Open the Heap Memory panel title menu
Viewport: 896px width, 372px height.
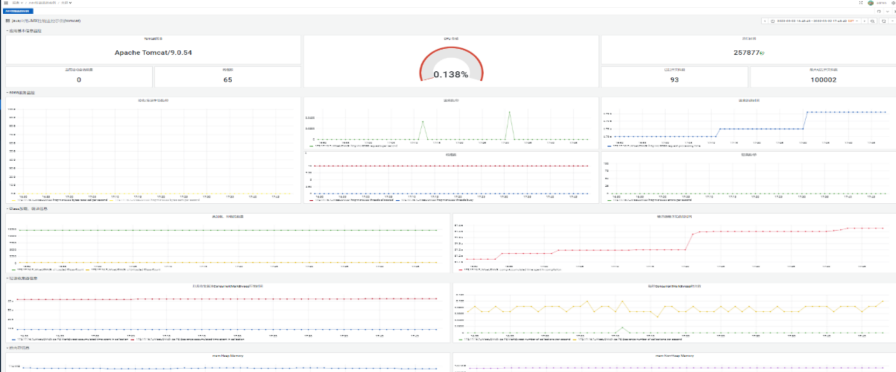227,355
